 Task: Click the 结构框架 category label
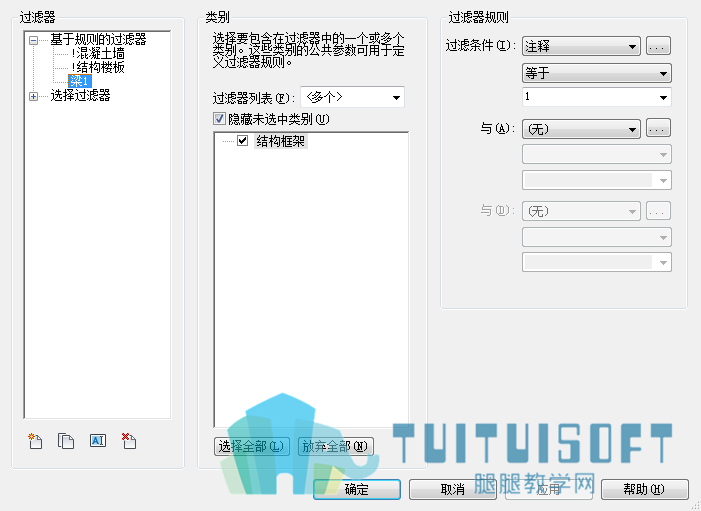click(281, 141)
